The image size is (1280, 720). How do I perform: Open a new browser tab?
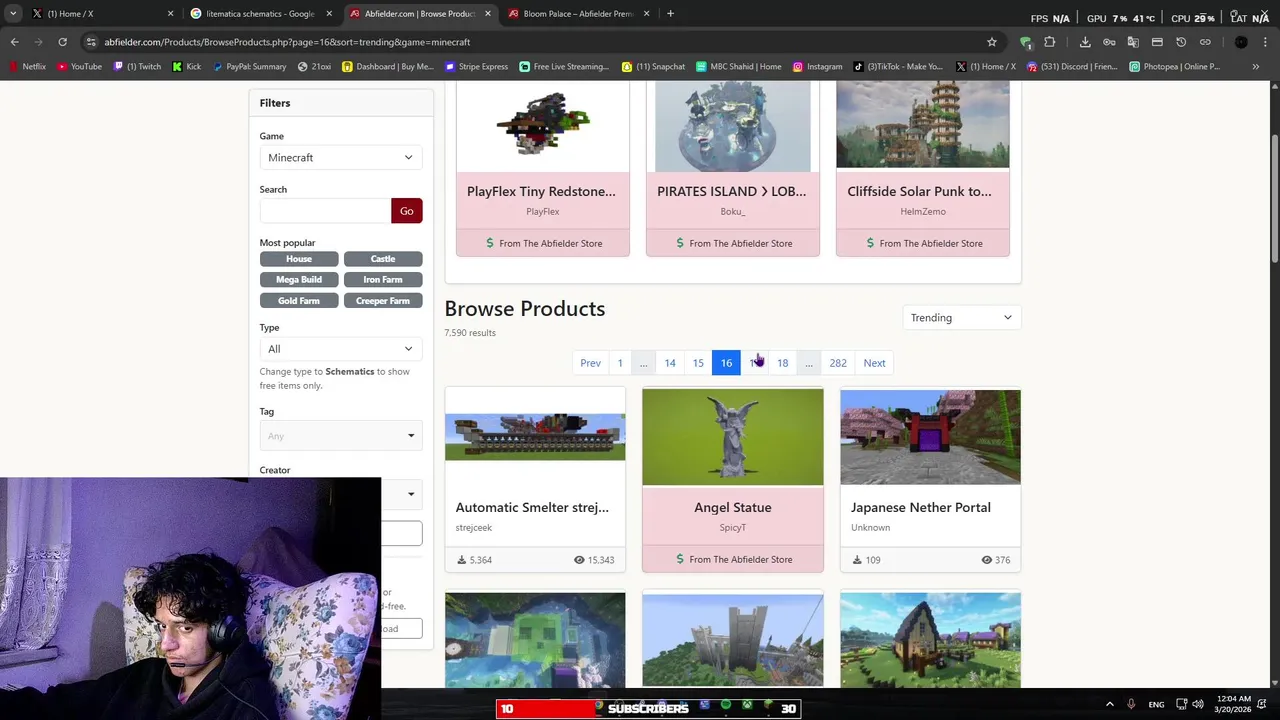pos(670,13)
